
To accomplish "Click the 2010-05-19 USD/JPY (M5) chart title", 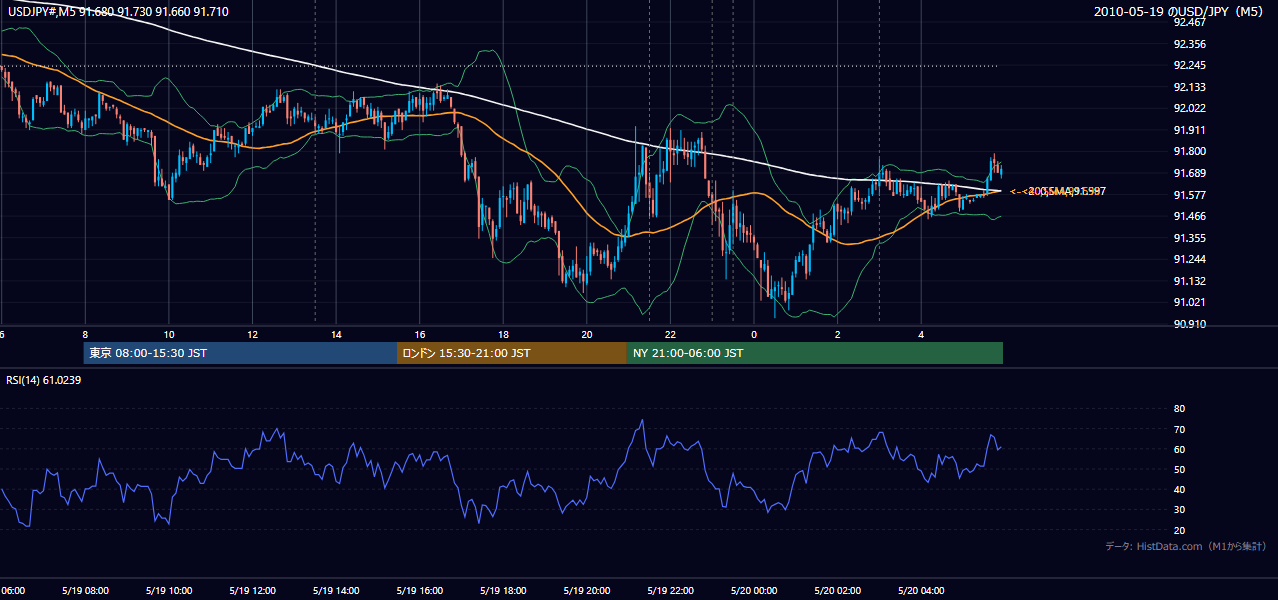I will (1179, 11).
